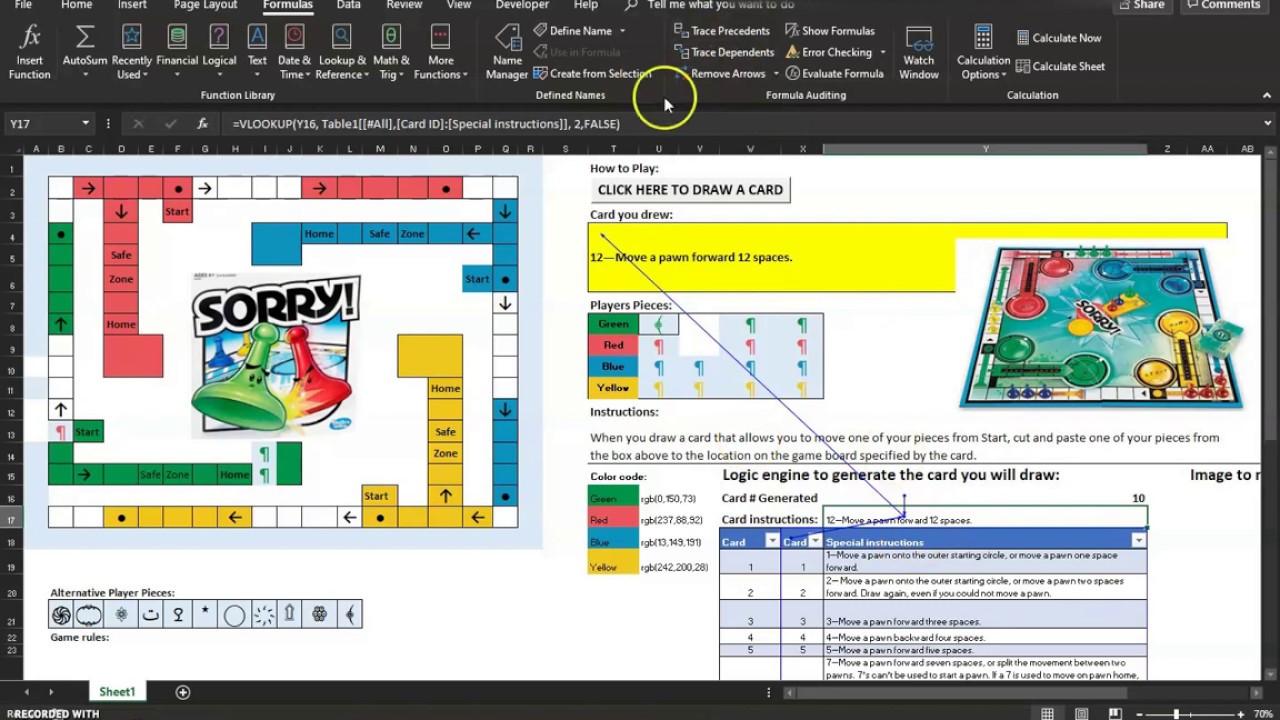Click Evaluate Formula tool
1280x720 pixels.
point(834,73)
